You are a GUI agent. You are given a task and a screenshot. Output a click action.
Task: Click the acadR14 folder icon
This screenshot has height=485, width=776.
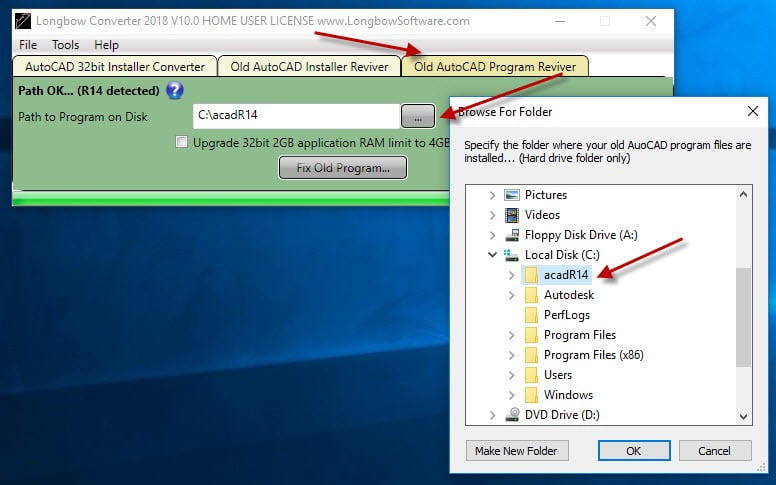tap(531, 275)
